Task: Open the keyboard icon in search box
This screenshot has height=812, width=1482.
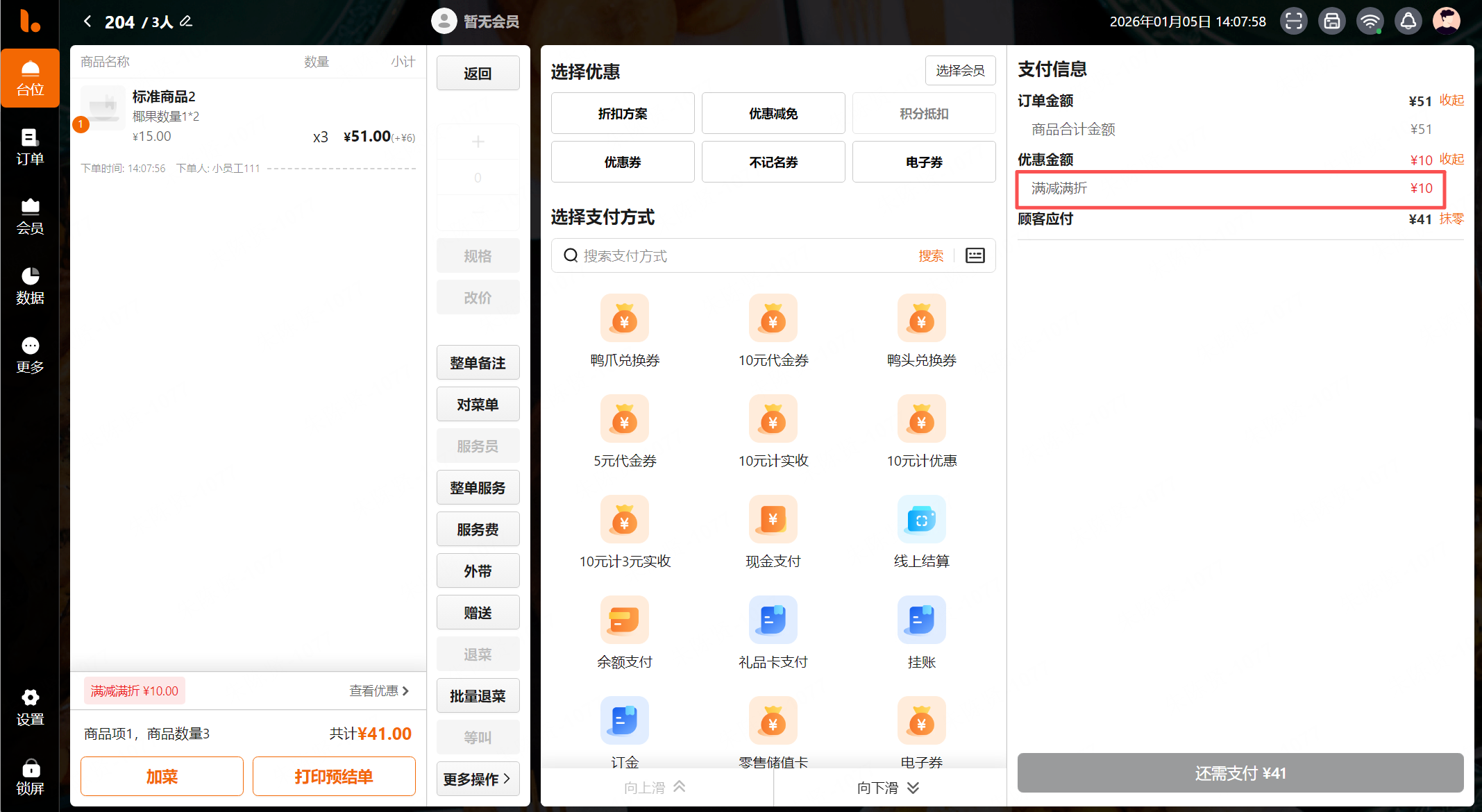Action: 975,255
